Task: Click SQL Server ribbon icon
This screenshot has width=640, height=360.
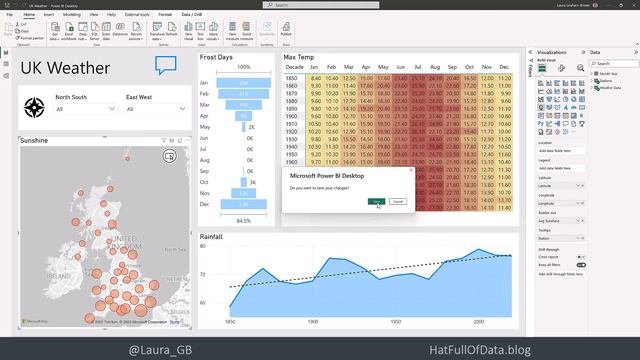Action: pos(95,31)
